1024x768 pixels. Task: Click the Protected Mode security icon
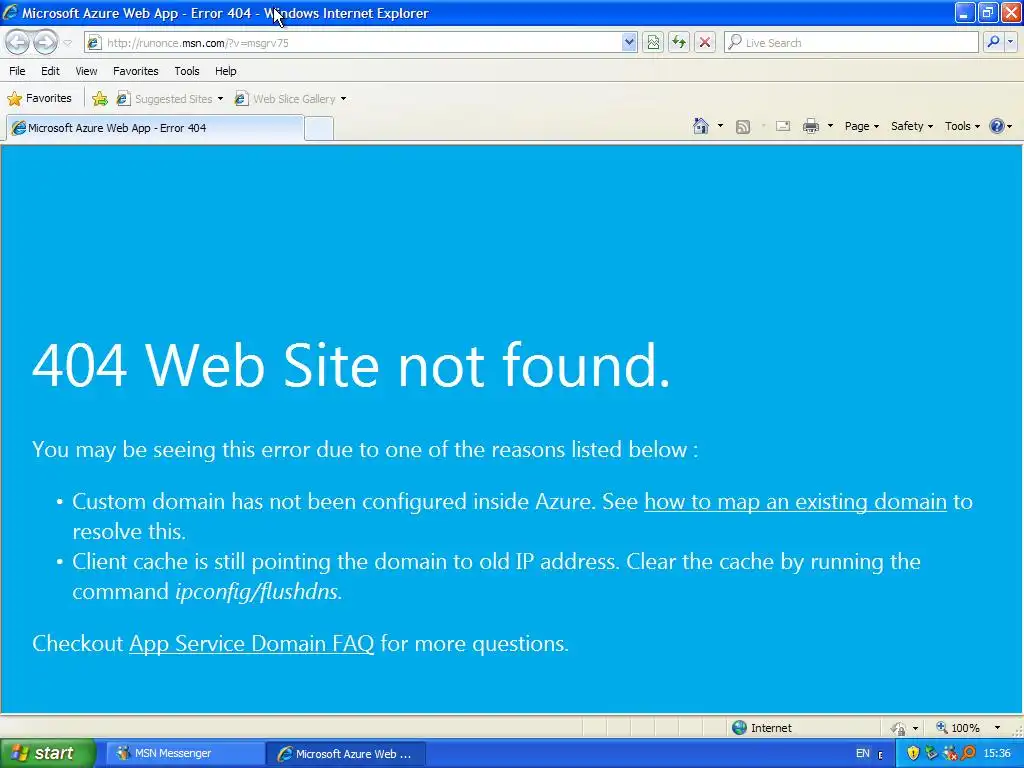click(x=899, y=728)
